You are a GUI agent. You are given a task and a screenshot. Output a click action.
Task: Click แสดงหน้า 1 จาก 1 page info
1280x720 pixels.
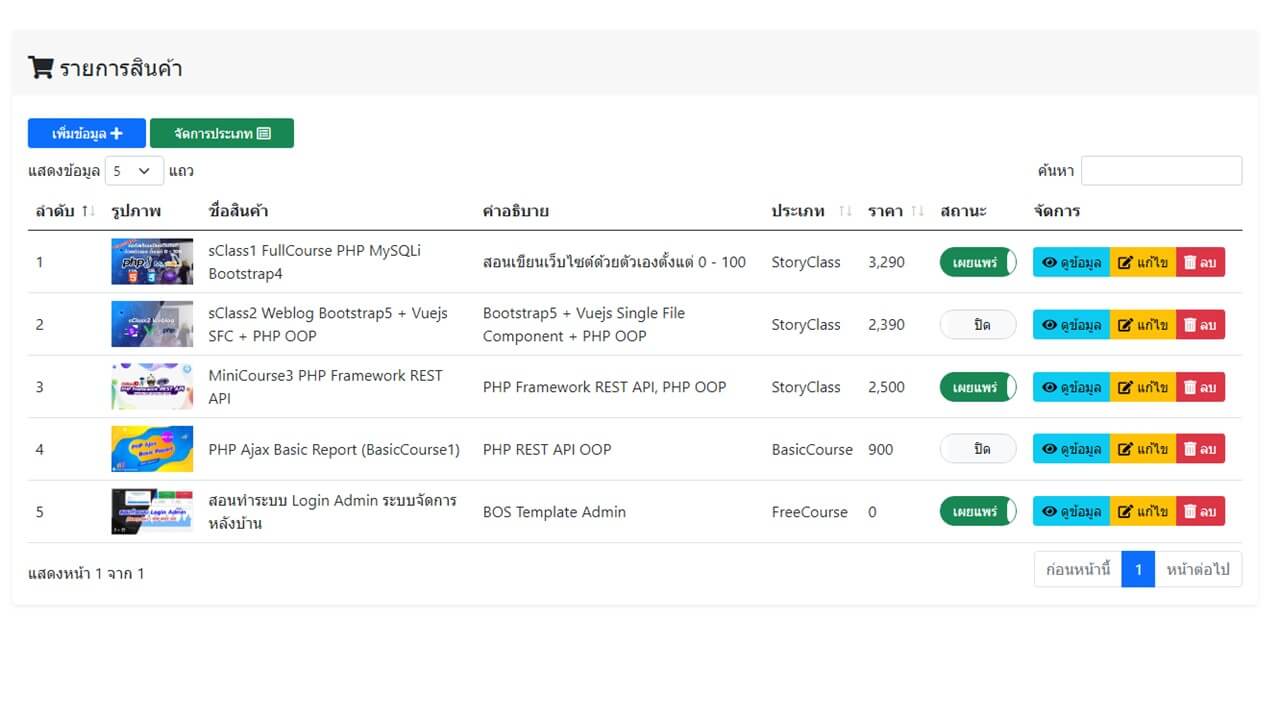[86, 573]
